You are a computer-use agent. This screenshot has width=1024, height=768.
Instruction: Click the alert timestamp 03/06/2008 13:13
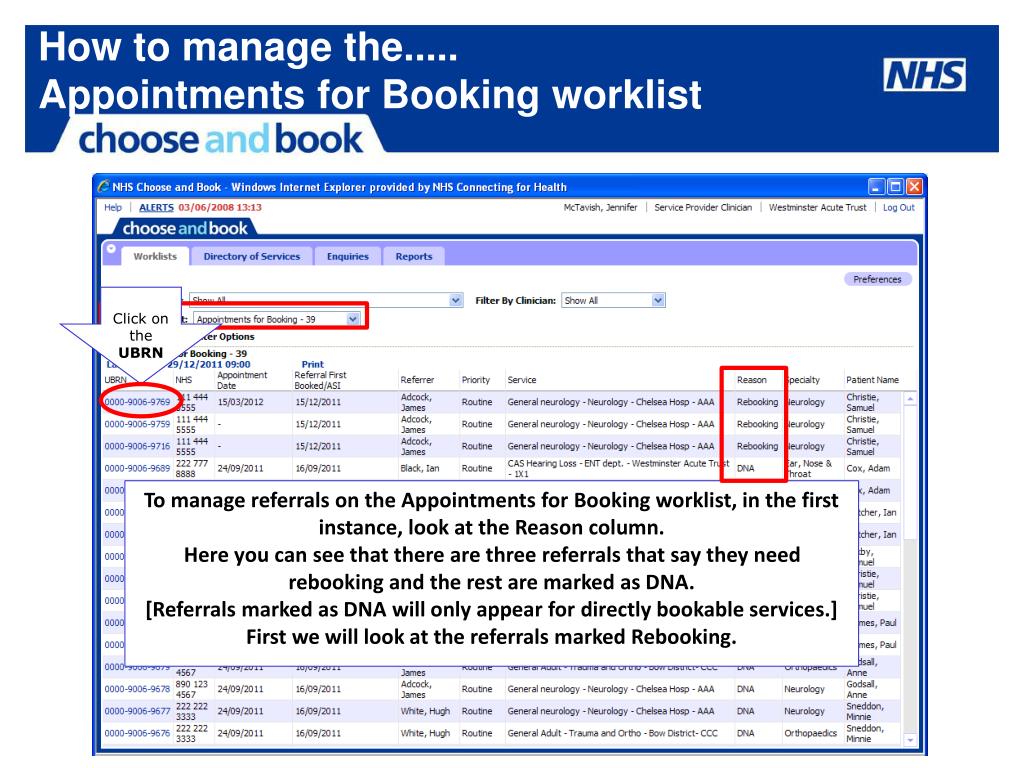click(x=220, y=207)
